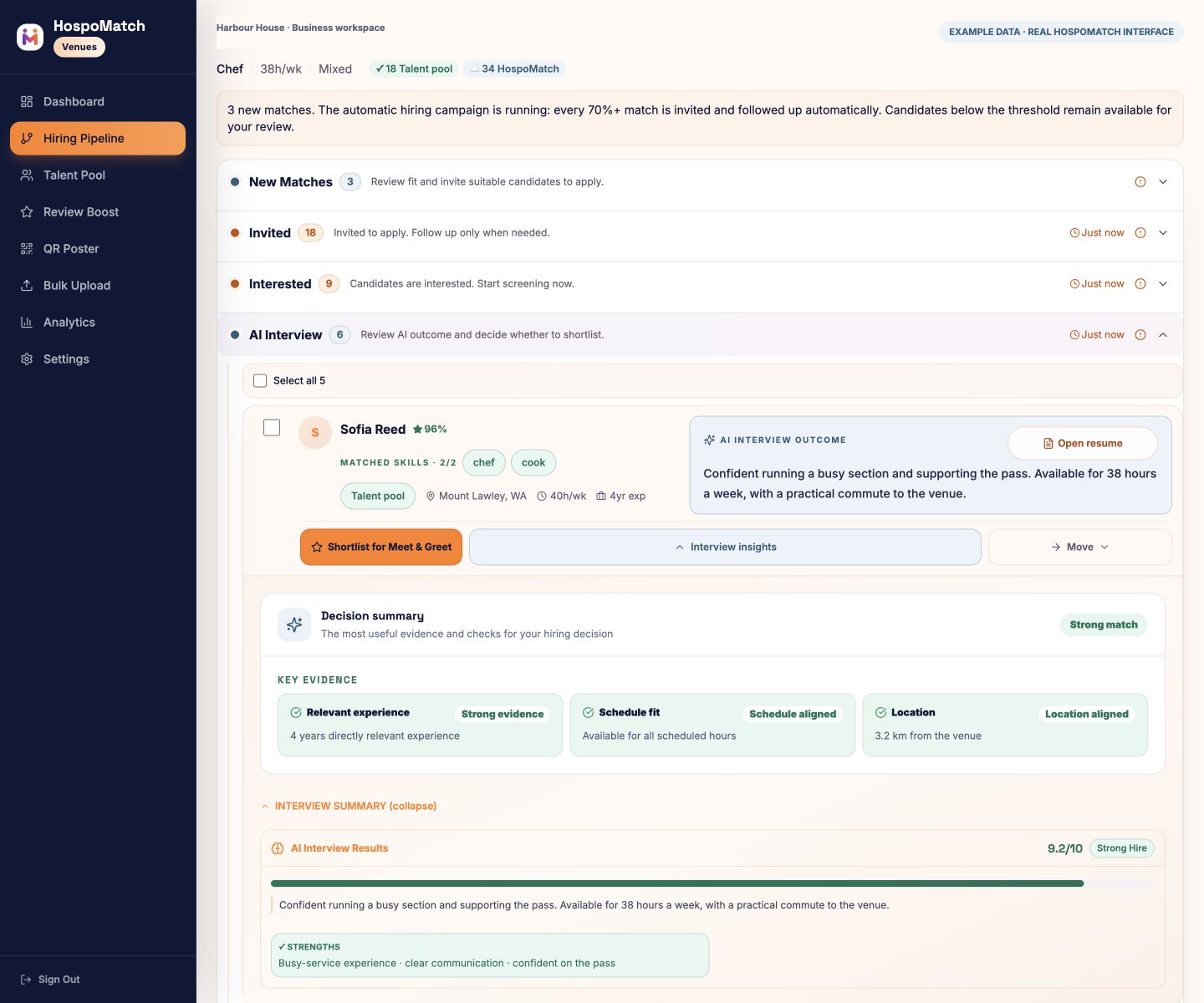Screen dimensions: 1204x1003
Task: Select Hiring Pipeline in sidebar
Action: coord(98,139)
